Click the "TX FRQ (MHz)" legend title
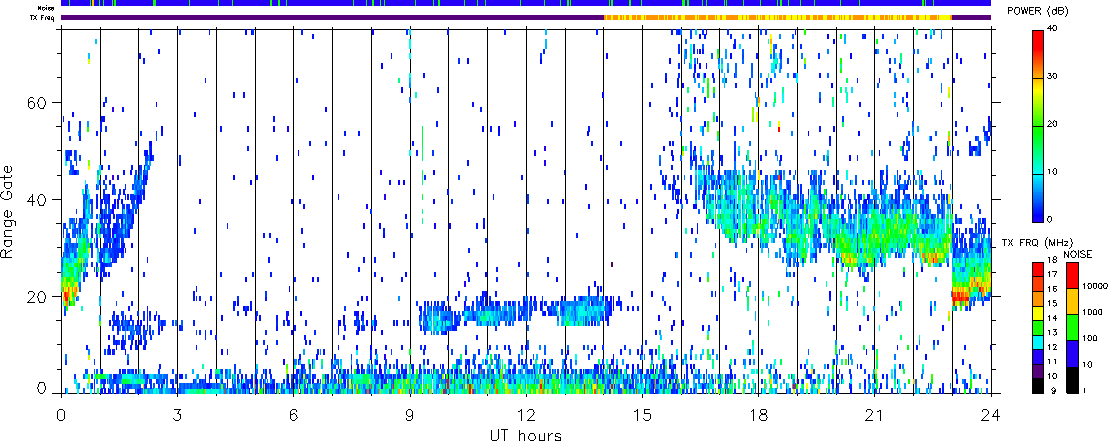 [1037, 243]
